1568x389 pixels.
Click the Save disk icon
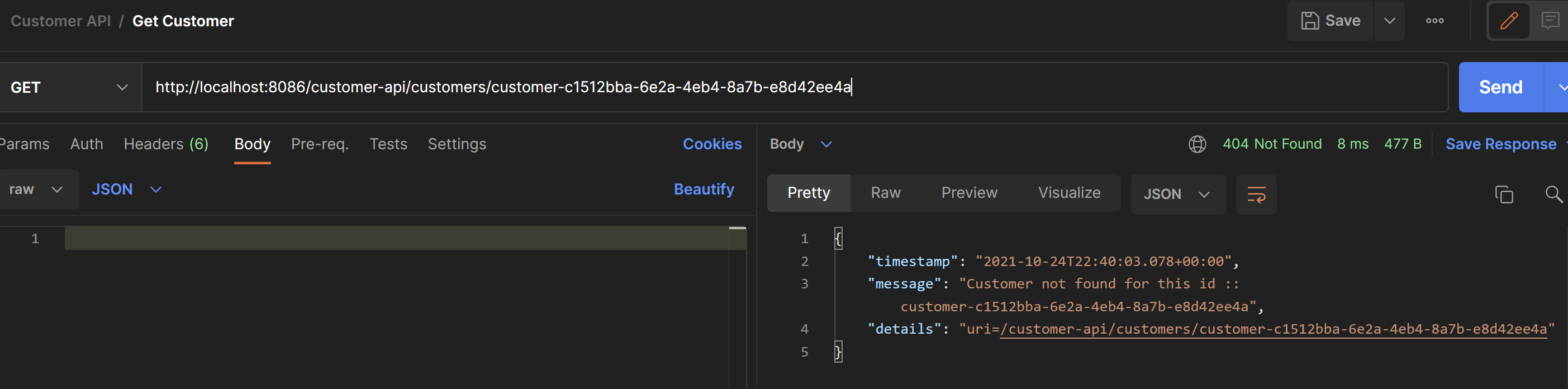coord(1309,21)
